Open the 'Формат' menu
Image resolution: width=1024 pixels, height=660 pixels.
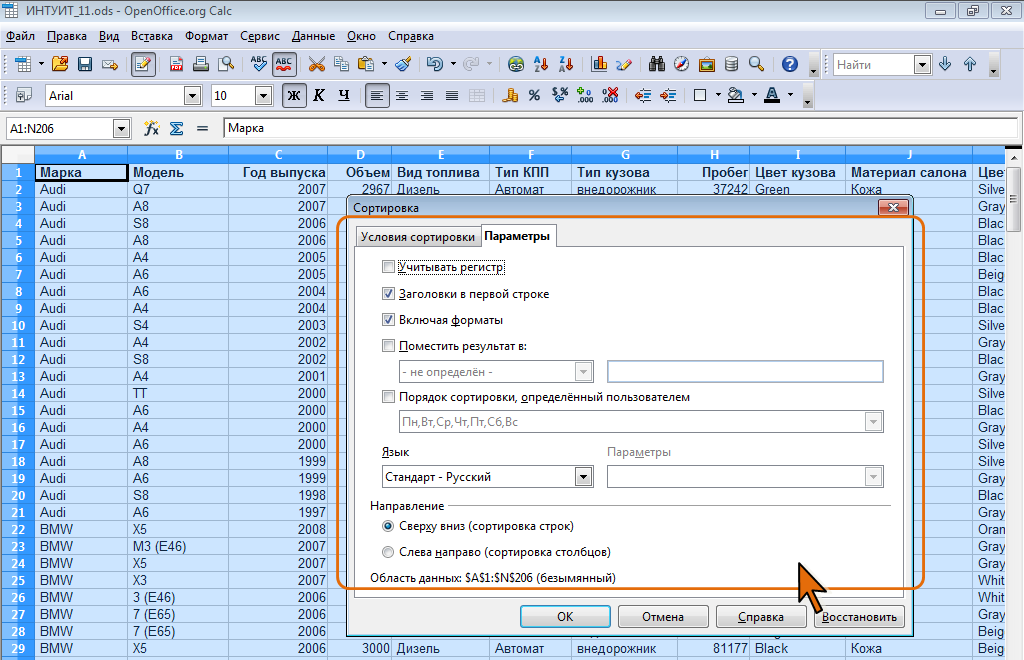pos(206,36)
